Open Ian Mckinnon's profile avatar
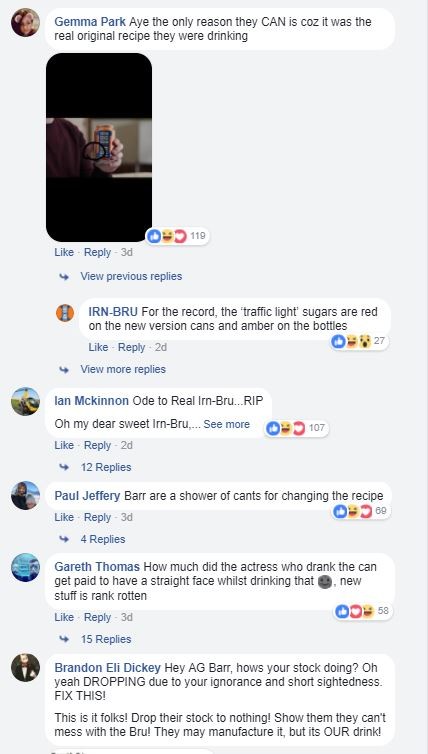The height and width of the screenshot is (754, 428). [25, 401]
